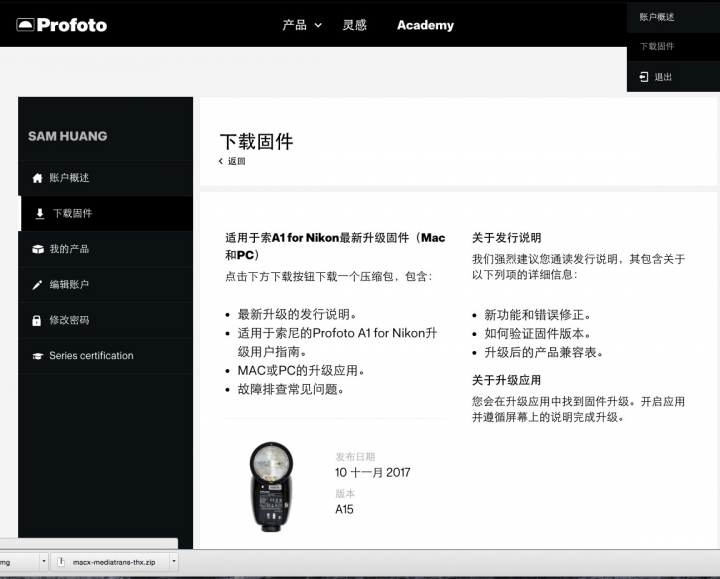Click the lock icon for 修改密码

click(37, 320)
